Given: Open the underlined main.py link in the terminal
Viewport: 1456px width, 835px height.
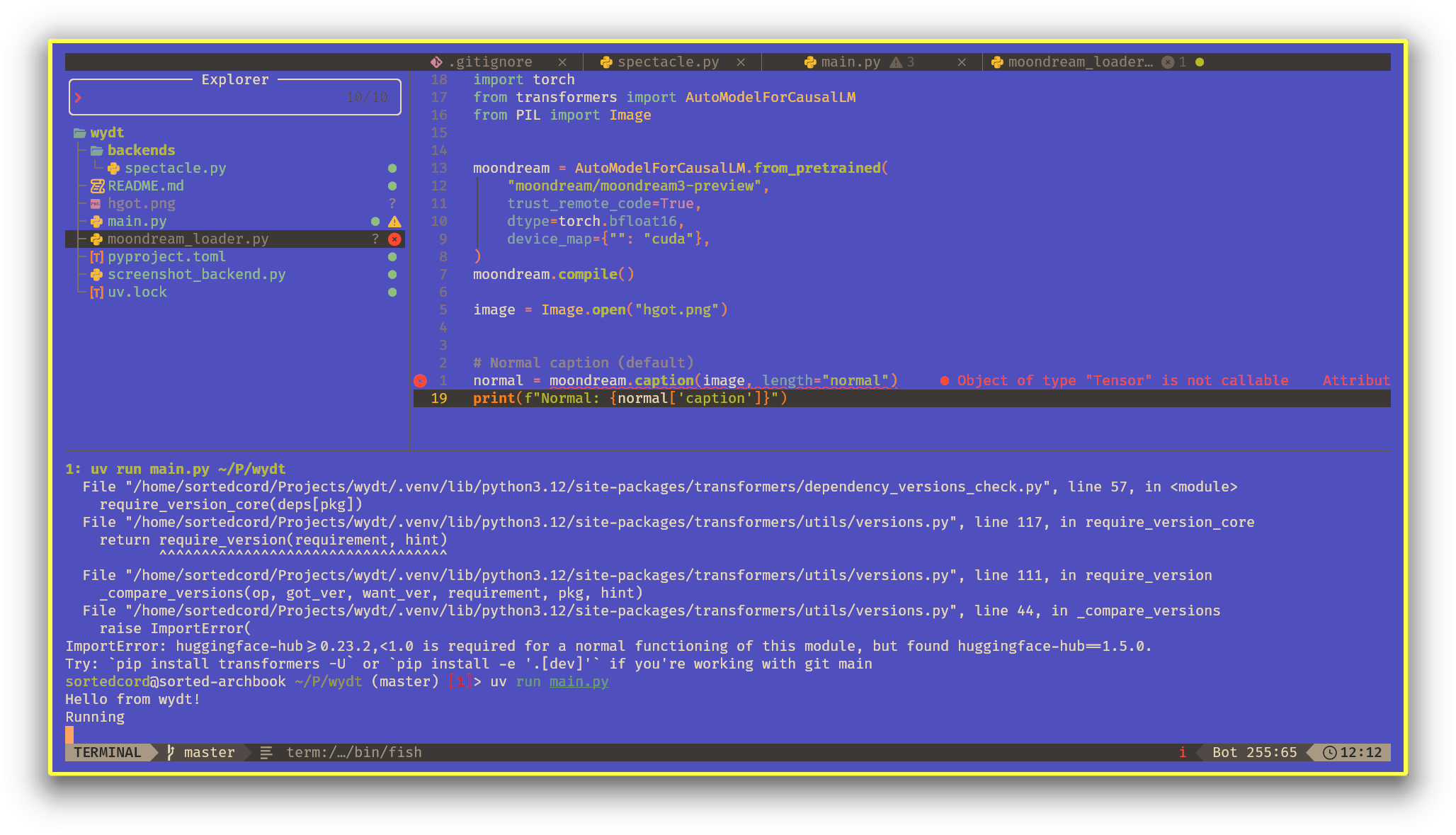Looking at the screenshot, I should coord(579,682).
